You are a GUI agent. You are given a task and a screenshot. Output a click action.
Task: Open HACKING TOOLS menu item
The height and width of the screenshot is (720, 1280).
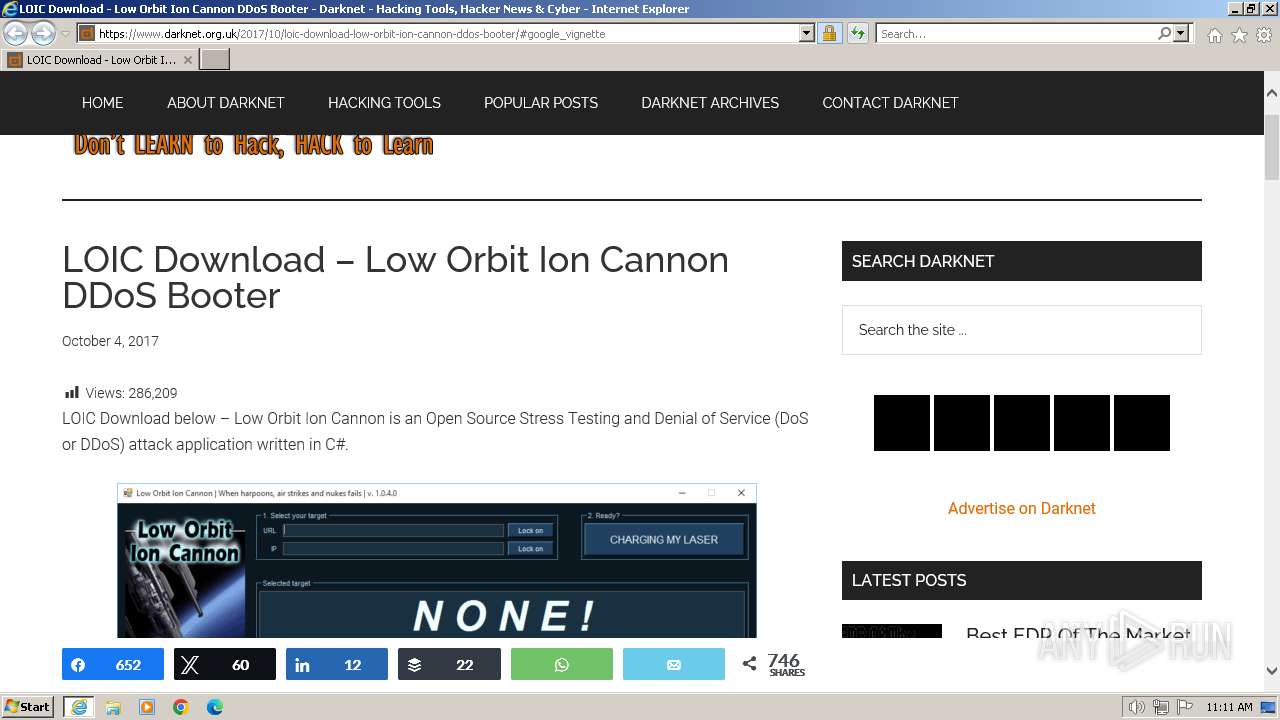coord(384,103)
